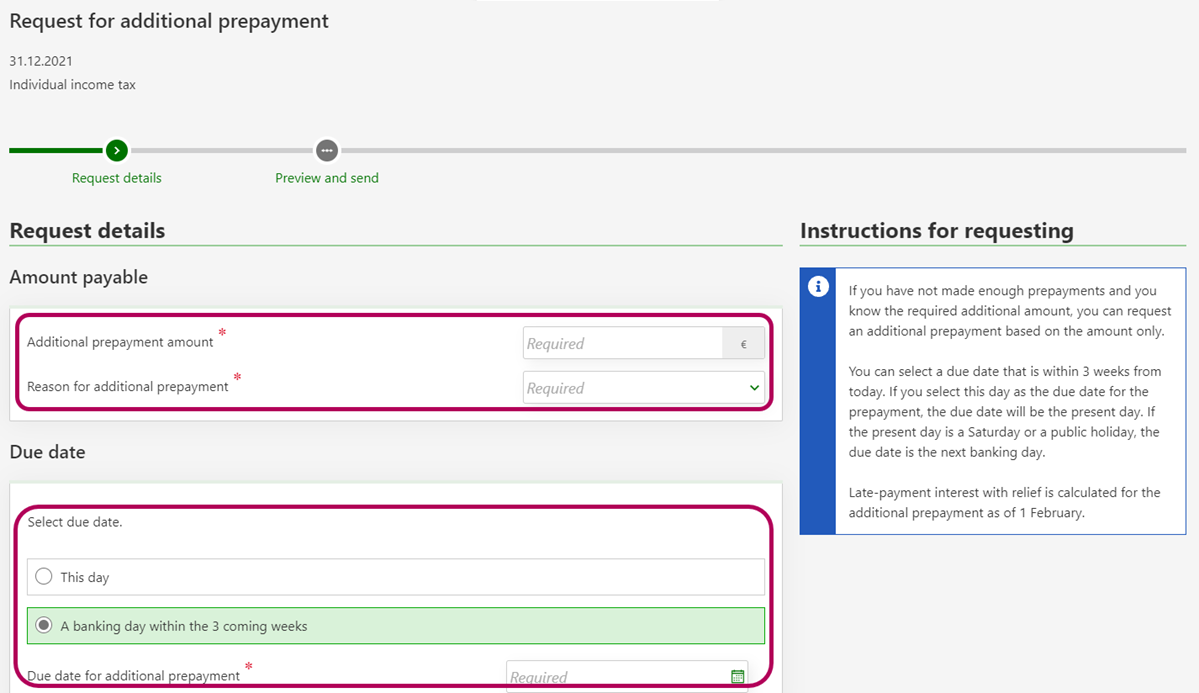Open the calendar date picker icon

738,677
